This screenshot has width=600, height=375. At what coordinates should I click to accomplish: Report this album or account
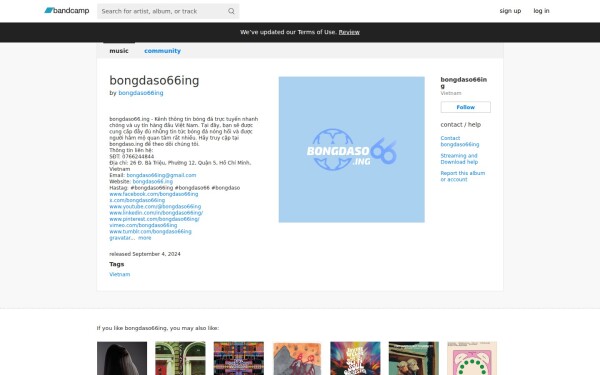pos(463,176)
